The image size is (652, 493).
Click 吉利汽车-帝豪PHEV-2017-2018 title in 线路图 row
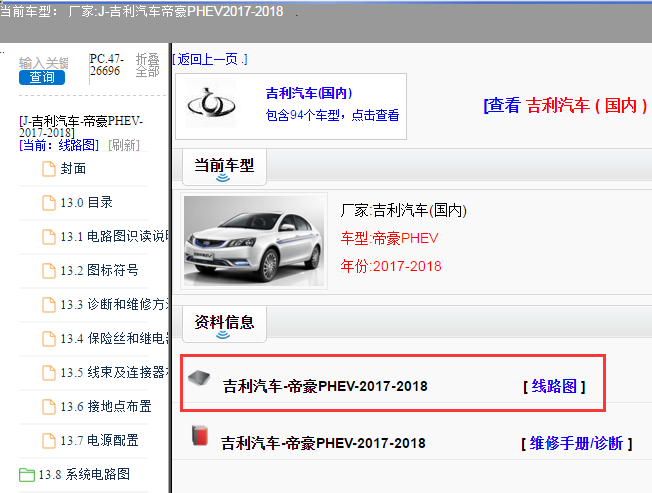tap(325, 386)
